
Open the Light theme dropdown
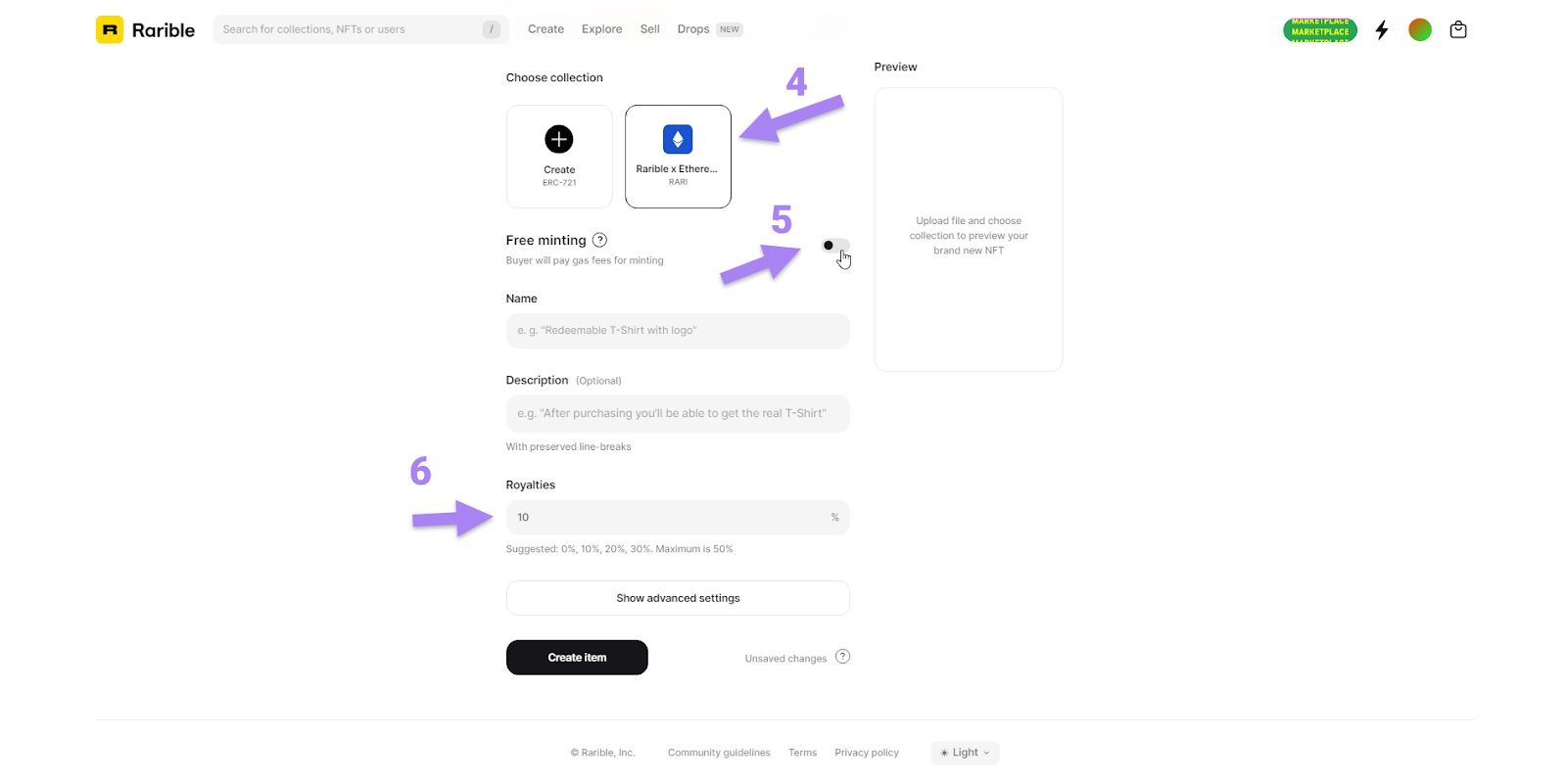965,753
